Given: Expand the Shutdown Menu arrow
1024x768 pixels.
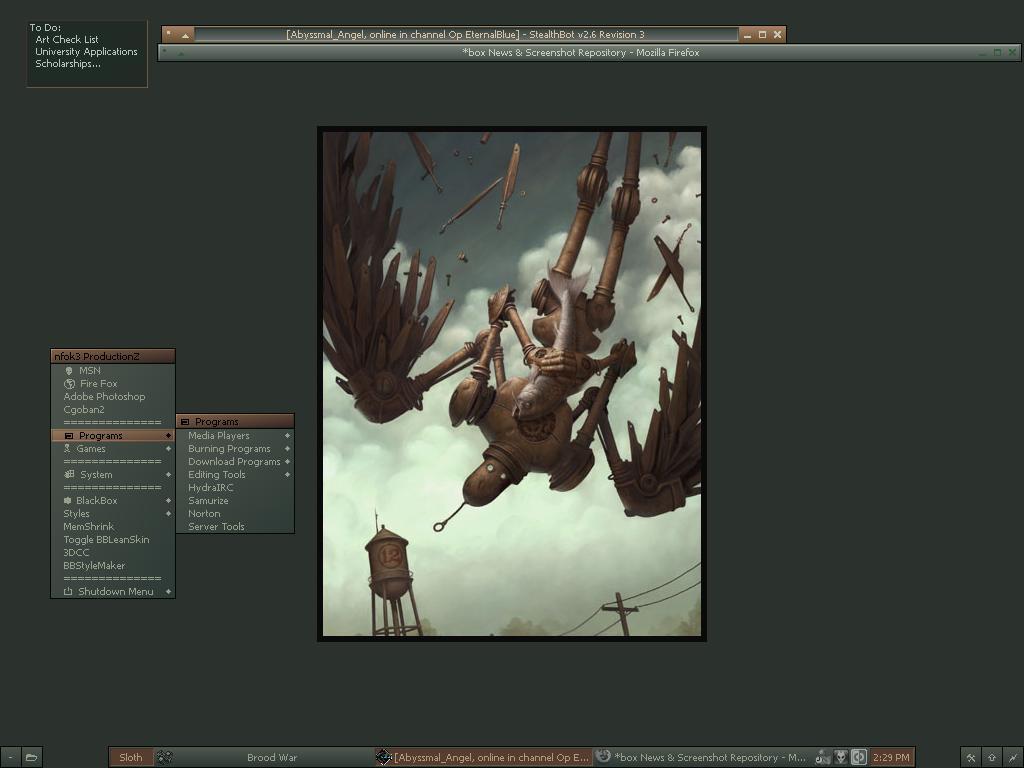Looking at the screenshot, I should coord(168,592).
